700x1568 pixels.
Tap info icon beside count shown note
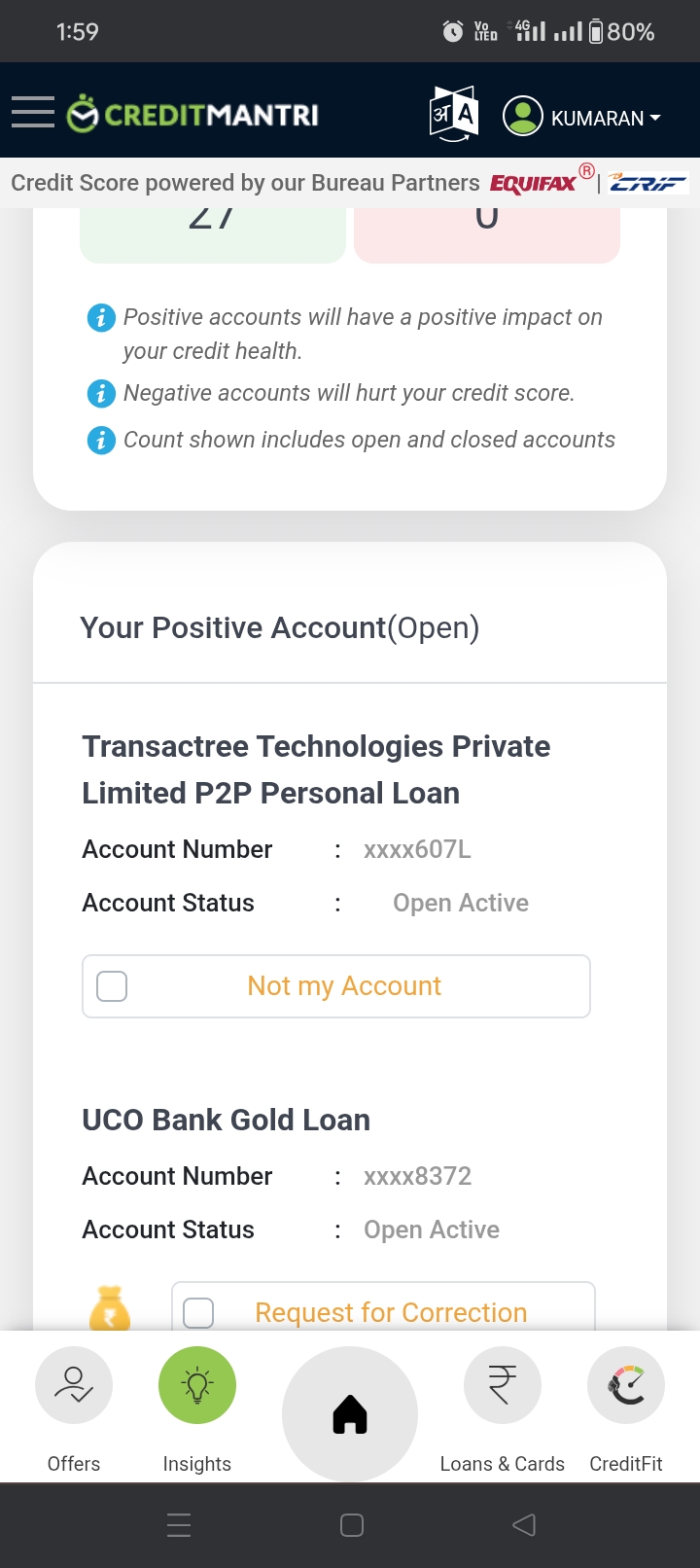101,440
